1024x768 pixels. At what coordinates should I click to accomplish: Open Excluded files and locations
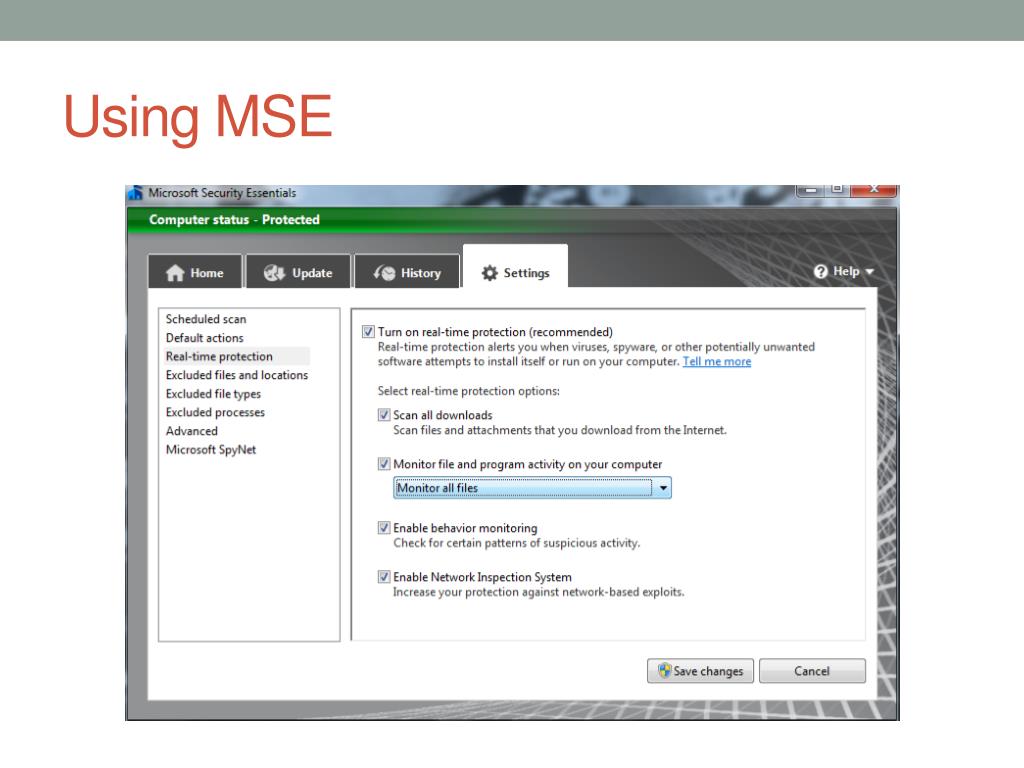[236, 375]
